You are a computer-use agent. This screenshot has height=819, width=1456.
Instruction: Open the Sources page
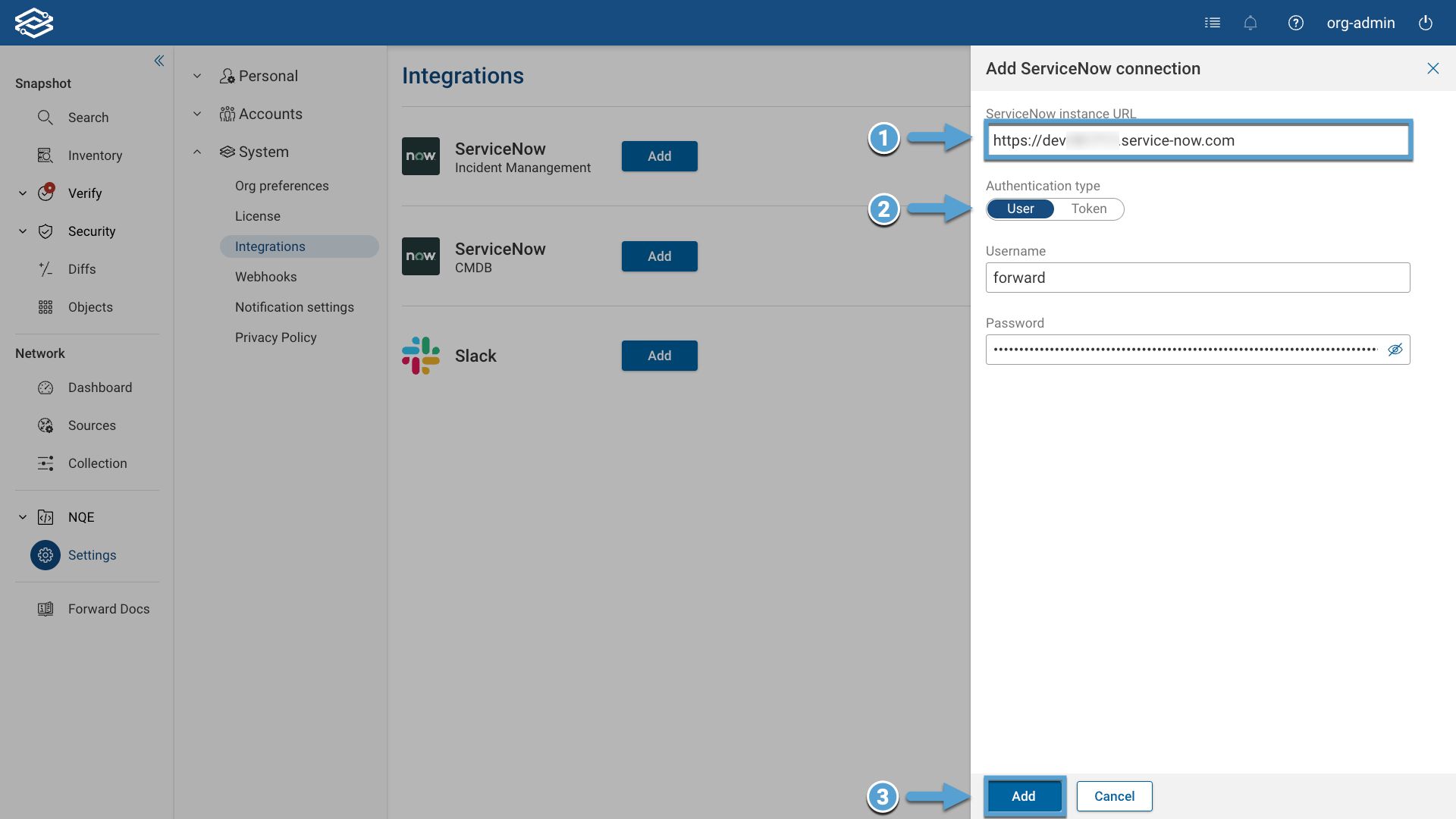pyautogui.click(x=93, y=425)
